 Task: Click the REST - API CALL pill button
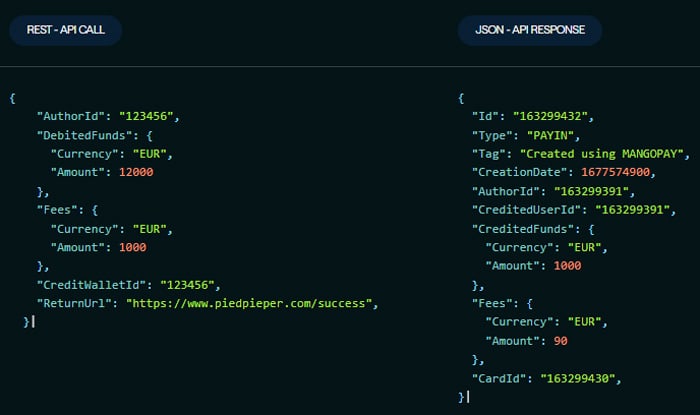coord(65,30)
